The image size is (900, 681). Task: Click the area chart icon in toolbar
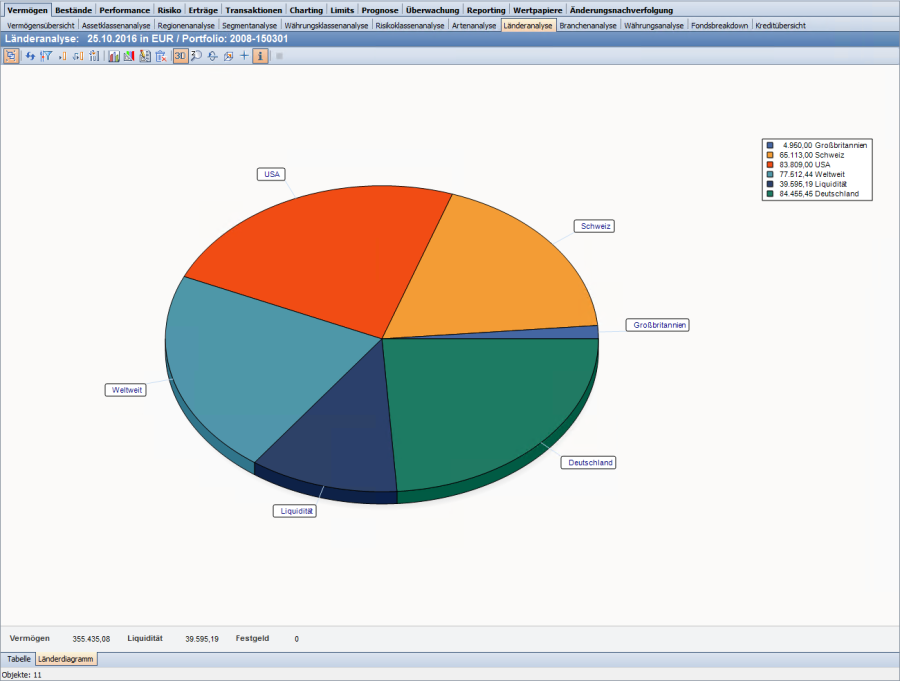(129, 56)
